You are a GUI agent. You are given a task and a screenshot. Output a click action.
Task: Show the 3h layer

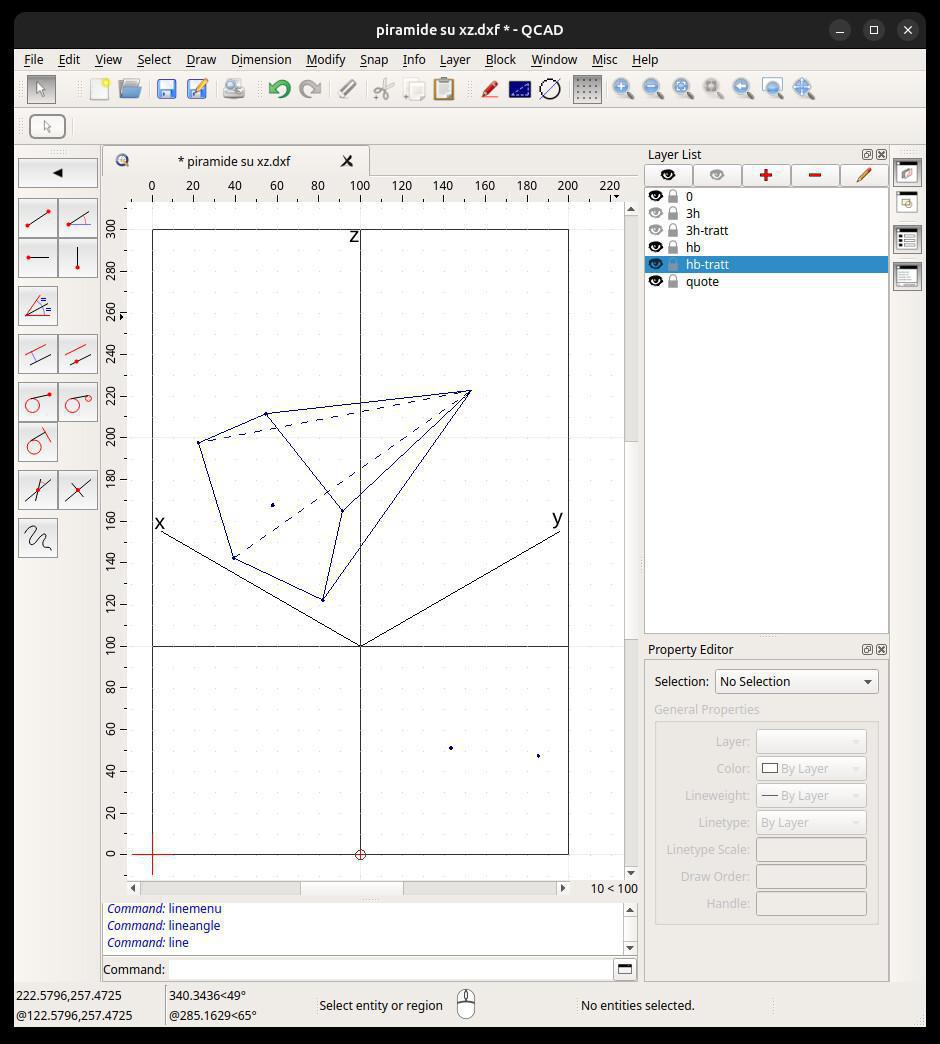656,213
